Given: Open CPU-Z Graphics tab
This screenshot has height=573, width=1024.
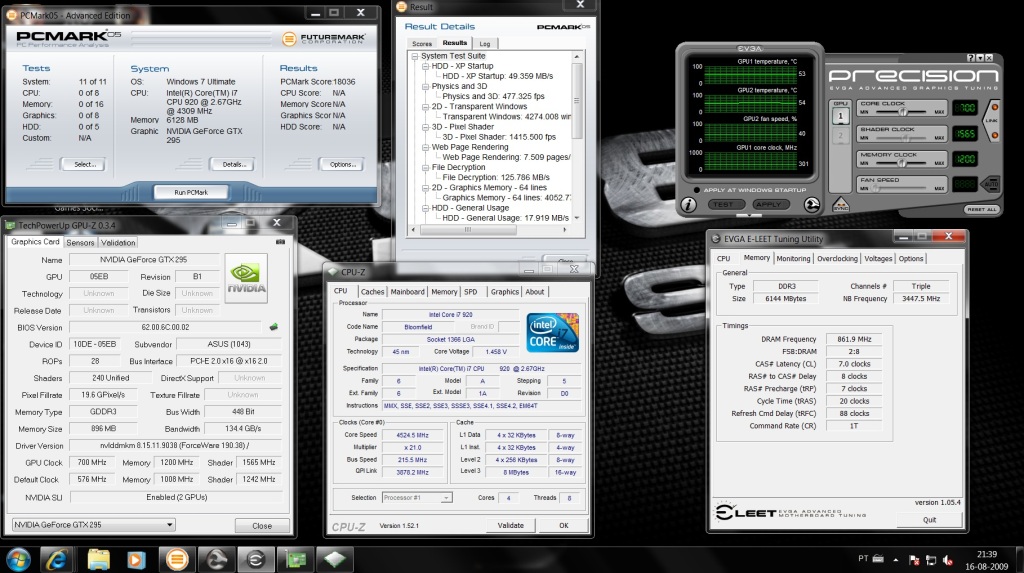Looking at the screenshot, I should tap(505, 292).
